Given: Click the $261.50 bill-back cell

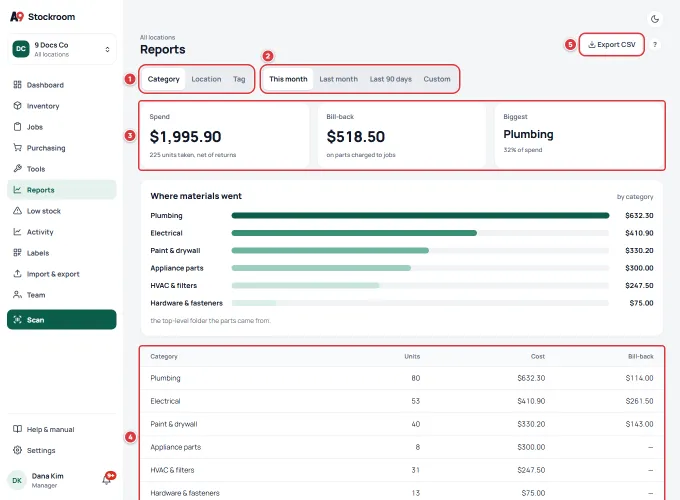Looking at the screenshot, I should (x=639, y=401).
